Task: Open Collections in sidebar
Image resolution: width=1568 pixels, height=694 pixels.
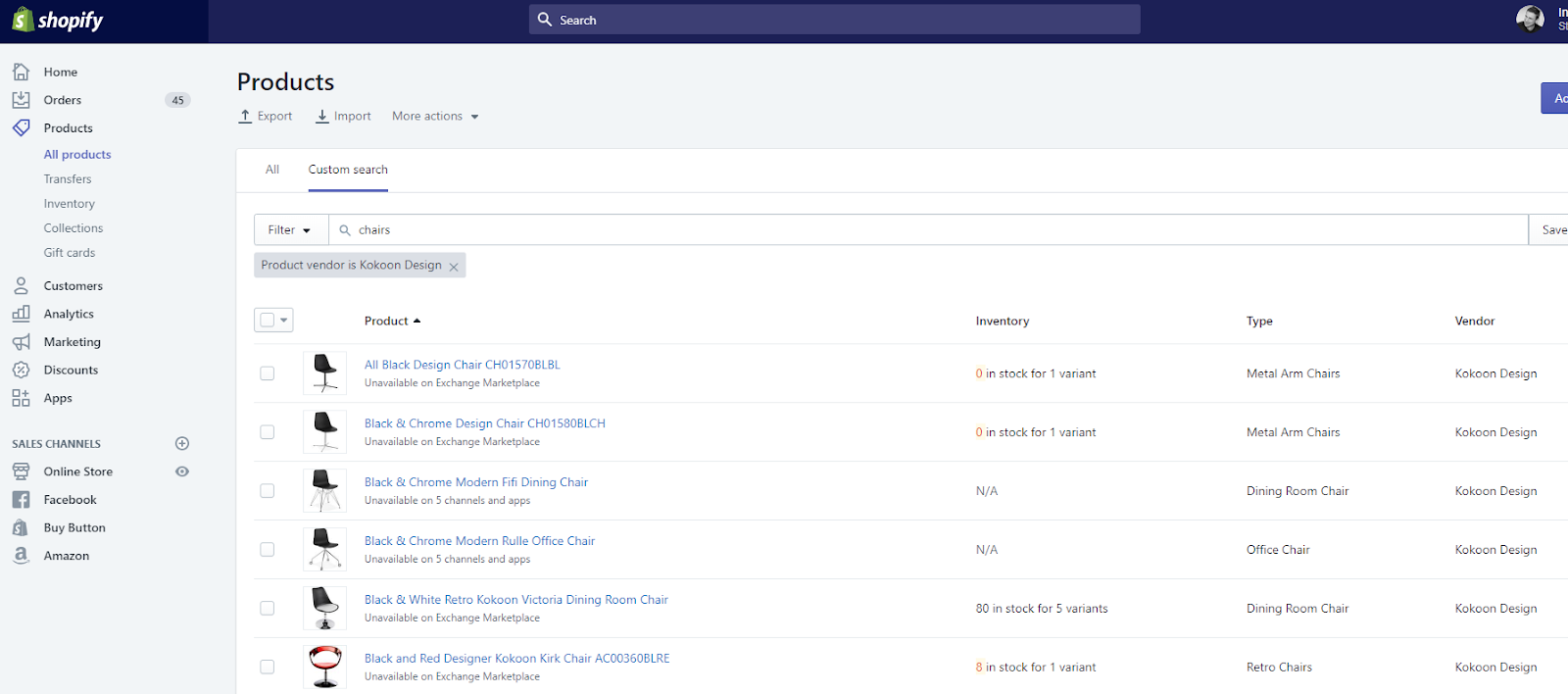Action: pos(73,228)
